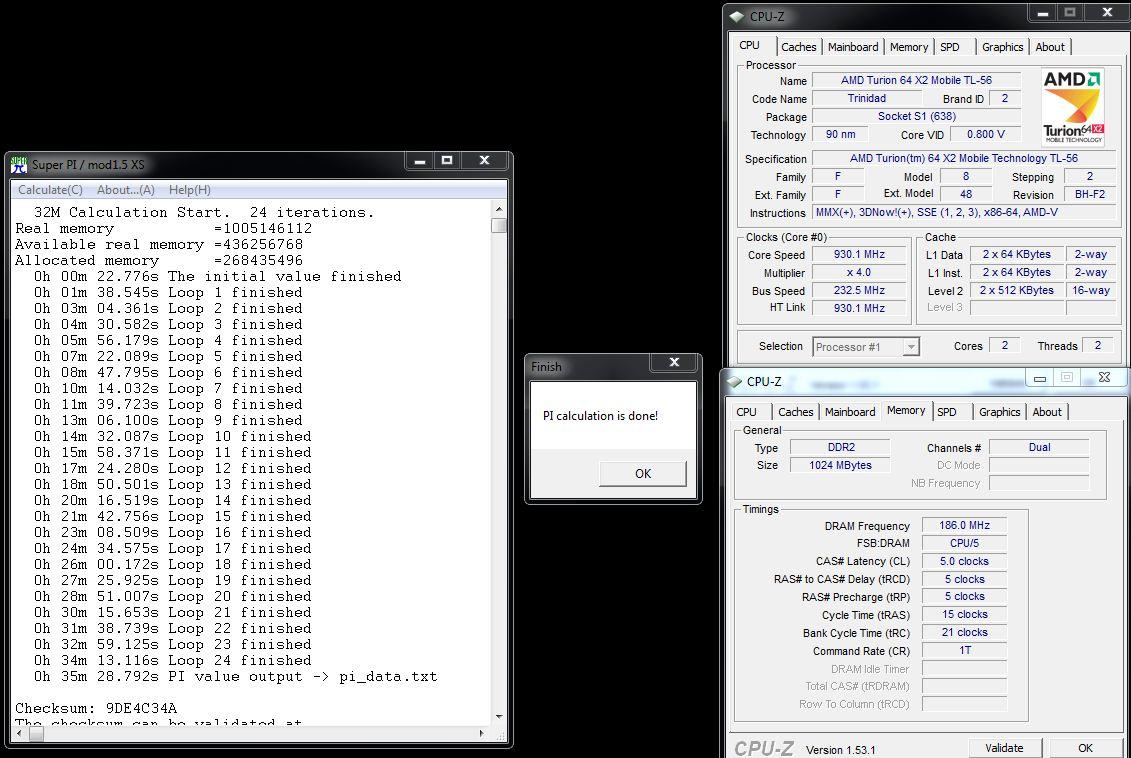
Task: Click the CAS# Latency value 5.0 clocks
Action: point(964,561)
